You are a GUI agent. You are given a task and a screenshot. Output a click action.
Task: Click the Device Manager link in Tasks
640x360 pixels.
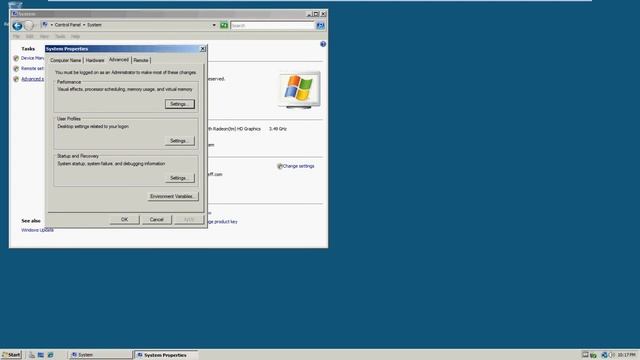pyautogui.click(x=32, y=58)
